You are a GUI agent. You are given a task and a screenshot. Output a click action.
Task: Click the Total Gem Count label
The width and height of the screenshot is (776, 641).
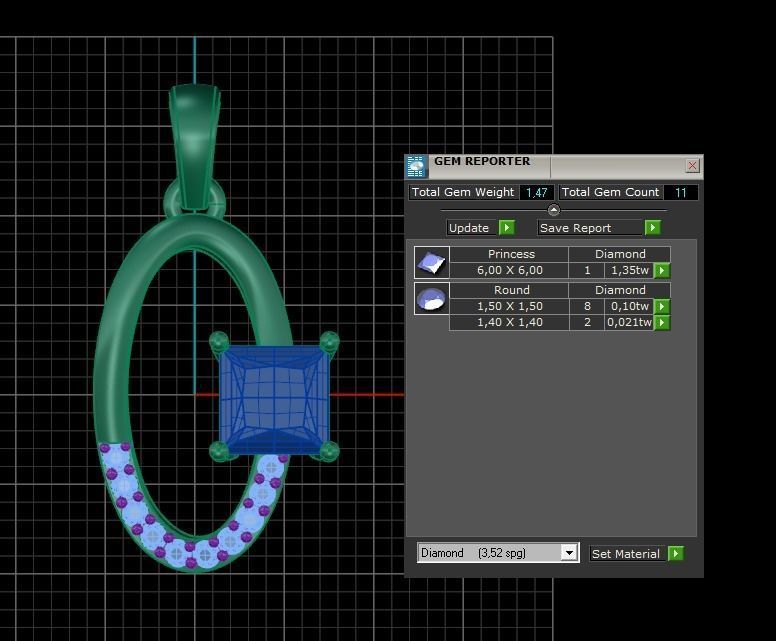click(610, 192)
